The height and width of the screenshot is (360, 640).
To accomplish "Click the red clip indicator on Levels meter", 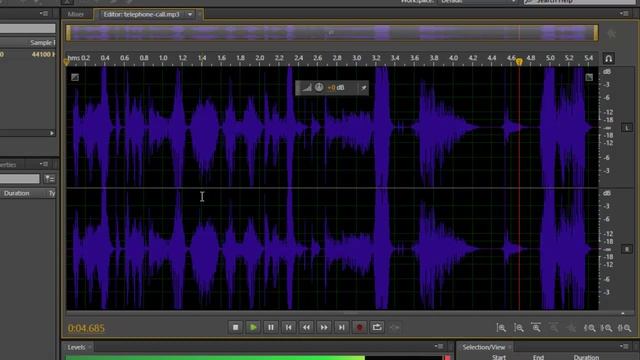I will click(x=448, y=358).
